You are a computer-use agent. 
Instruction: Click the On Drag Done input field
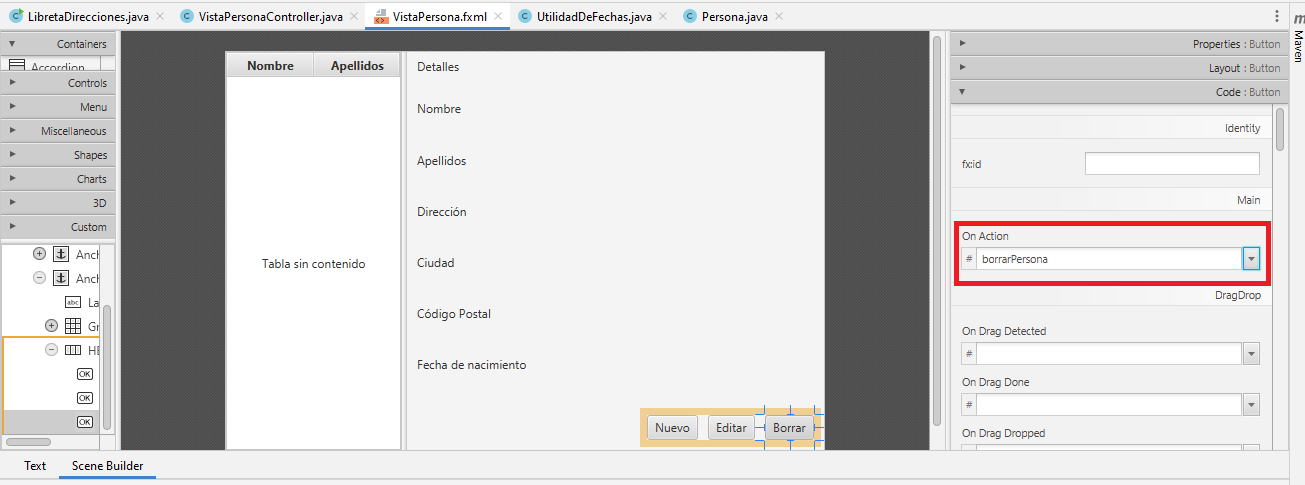tap(1109, 404)
